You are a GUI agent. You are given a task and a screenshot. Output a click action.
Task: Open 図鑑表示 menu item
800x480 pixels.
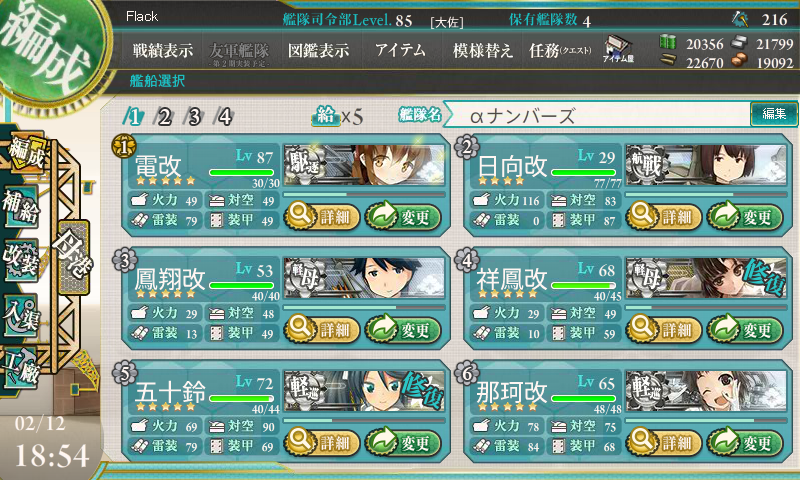(318, 50)
